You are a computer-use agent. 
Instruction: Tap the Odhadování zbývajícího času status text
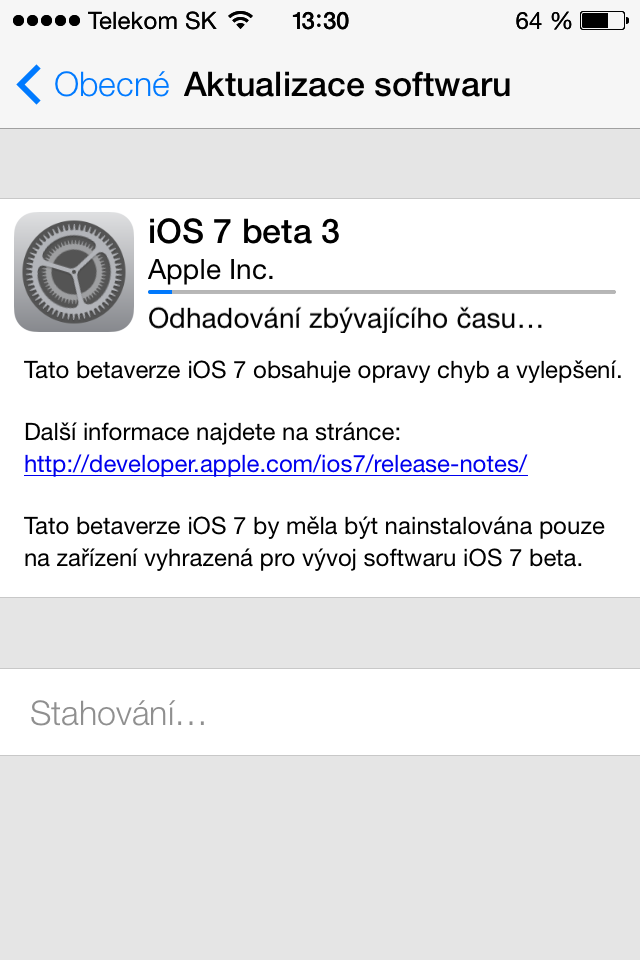pos(345,319)
